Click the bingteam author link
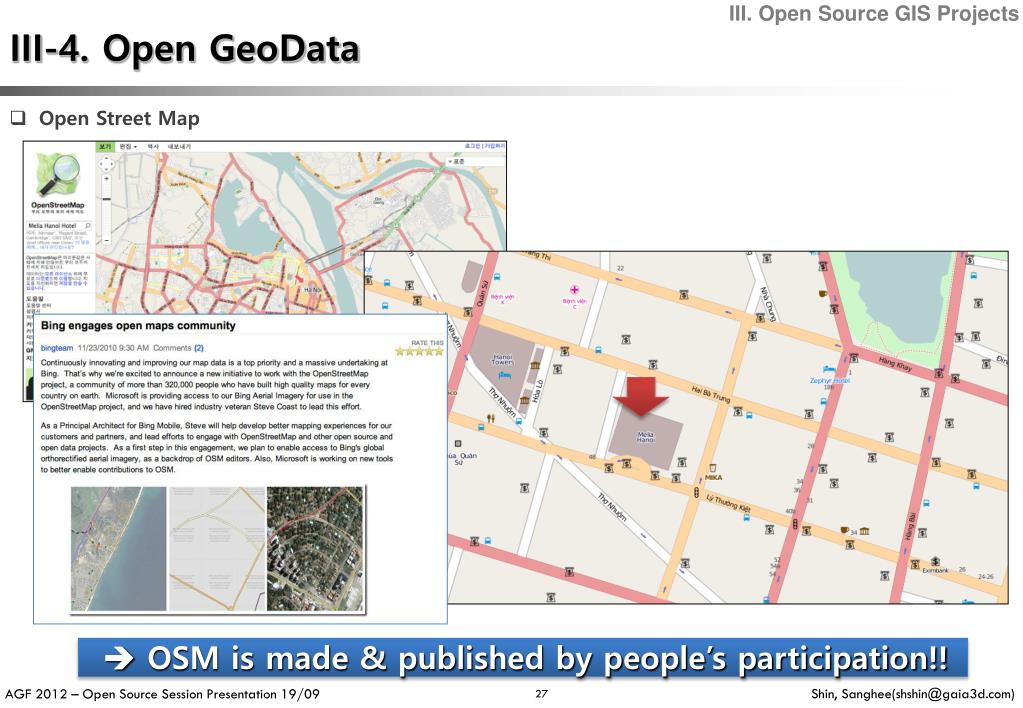Image resolution: width=1023 pixels, height=708 pixels. [57, 348]
